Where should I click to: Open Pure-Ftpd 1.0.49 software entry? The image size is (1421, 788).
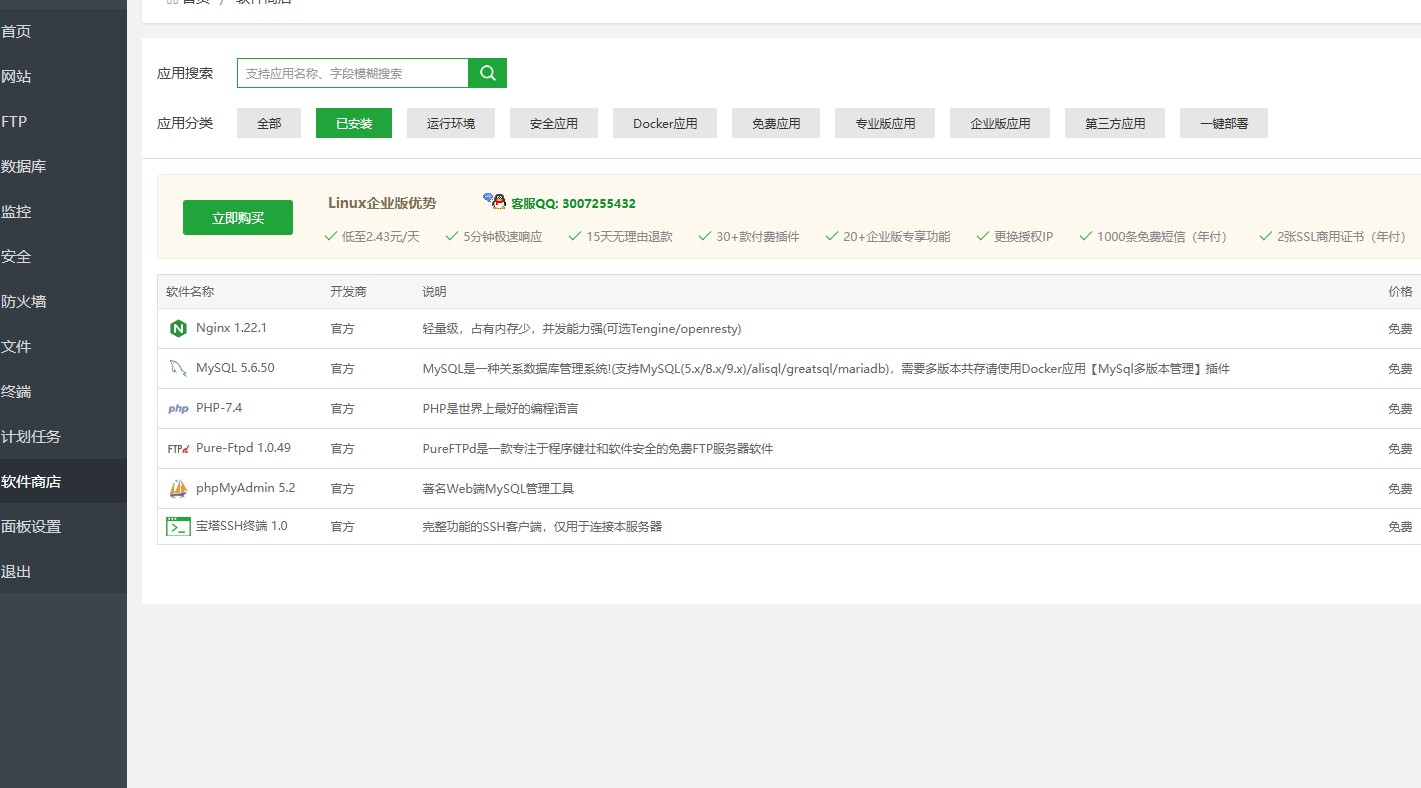coord(243,448)
